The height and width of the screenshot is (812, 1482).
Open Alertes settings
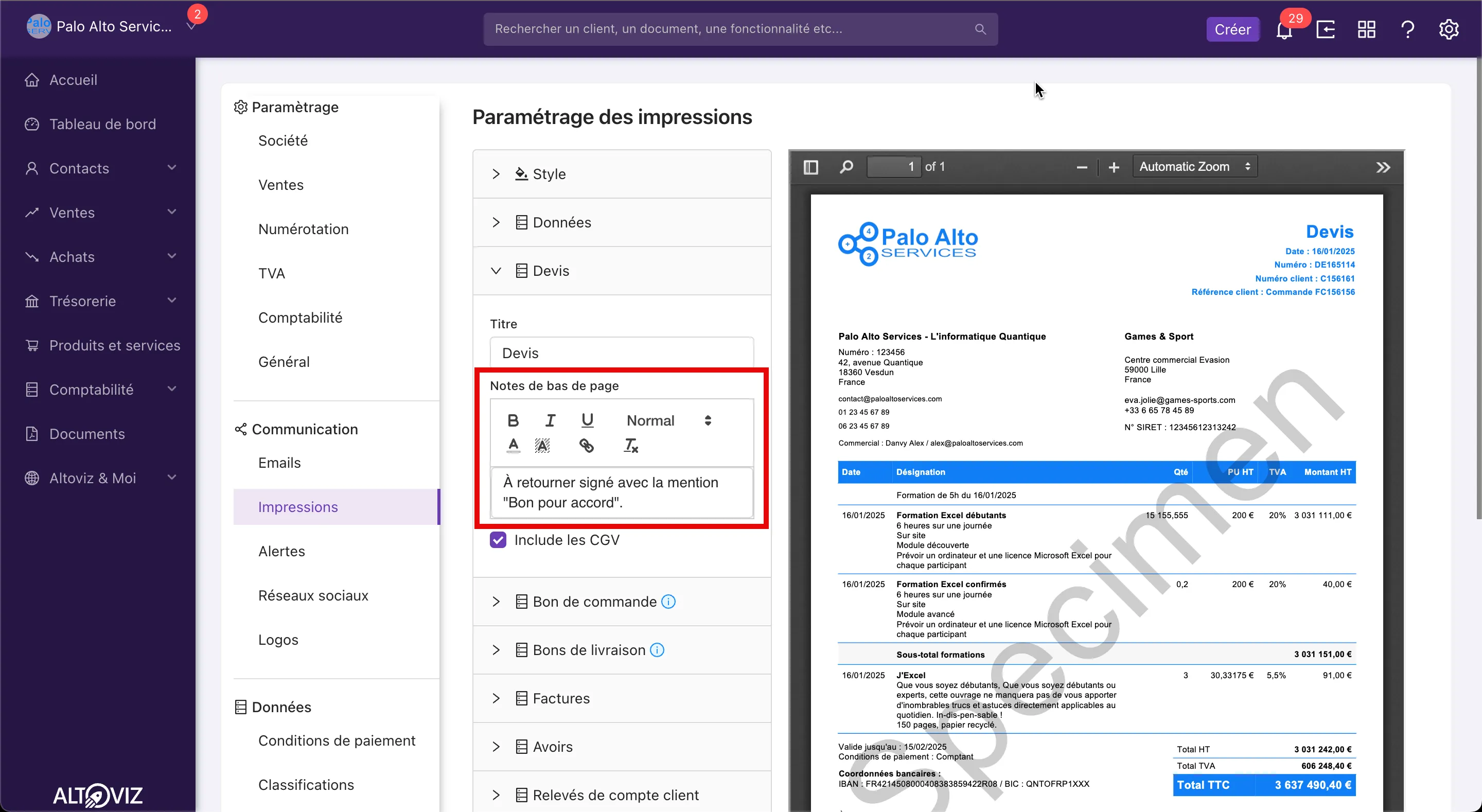282,551
